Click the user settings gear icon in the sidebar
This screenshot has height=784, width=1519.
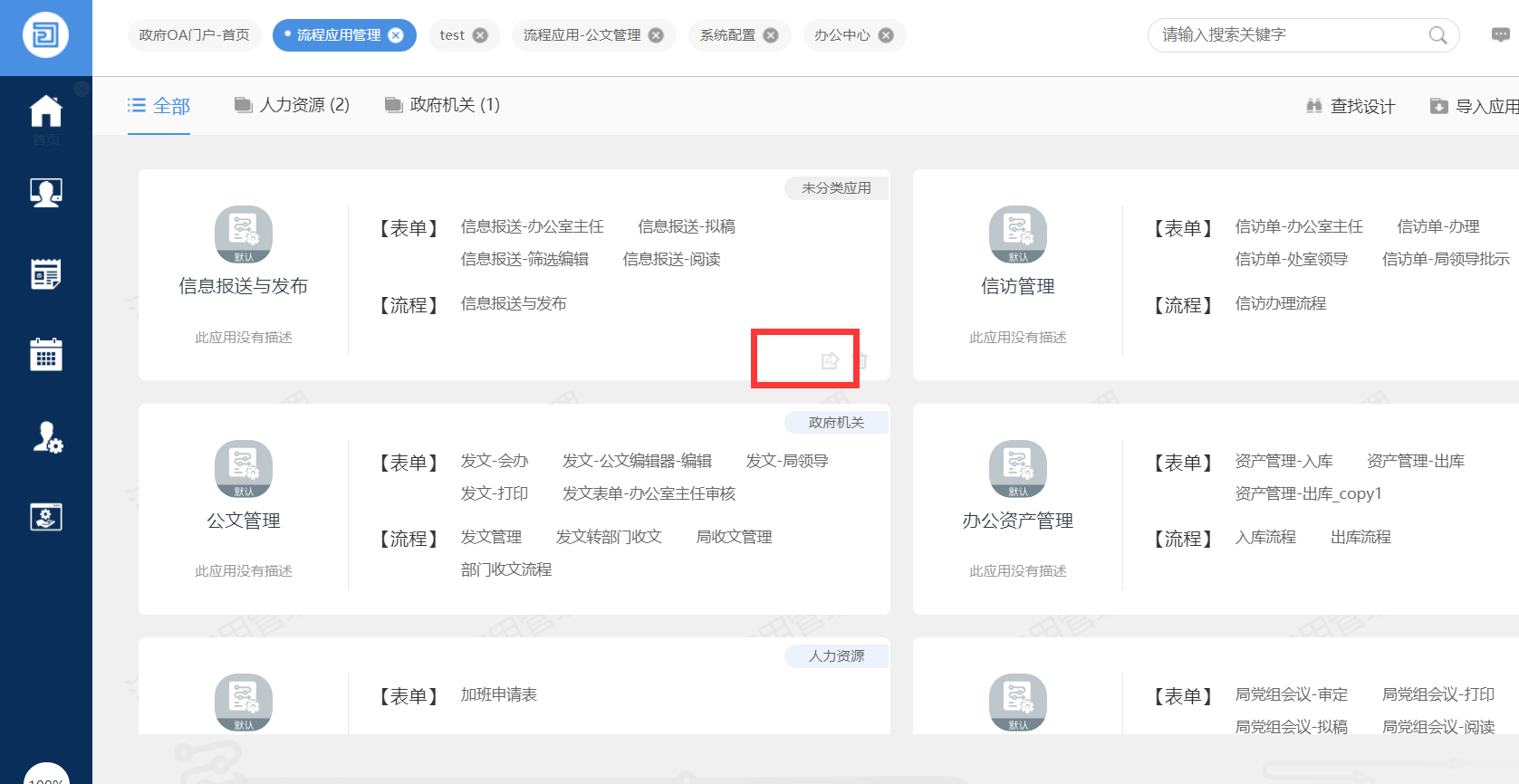tap(47, 437)
